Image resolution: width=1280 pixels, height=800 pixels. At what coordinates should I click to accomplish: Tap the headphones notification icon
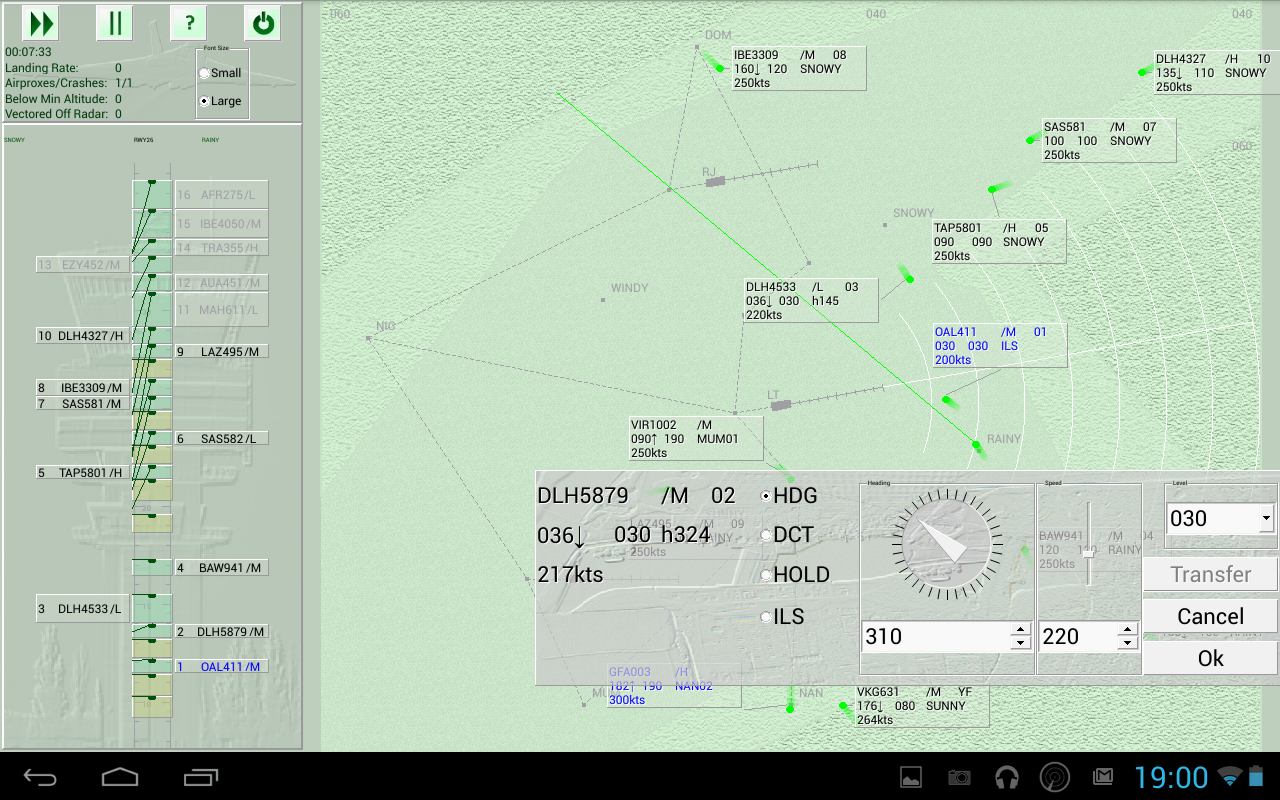point(1007,777)
